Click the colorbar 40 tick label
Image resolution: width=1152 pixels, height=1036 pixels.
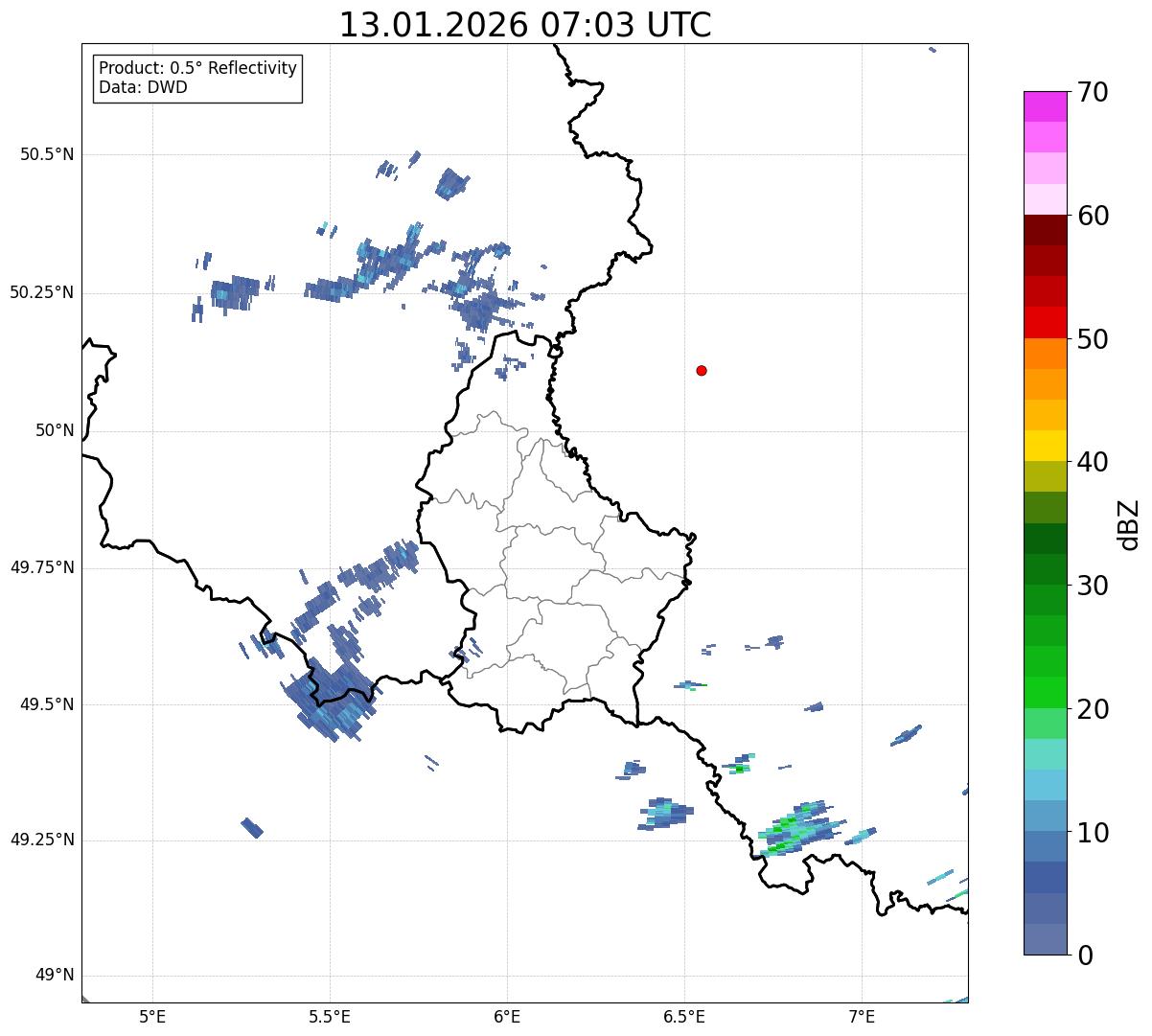[1093, 462]
